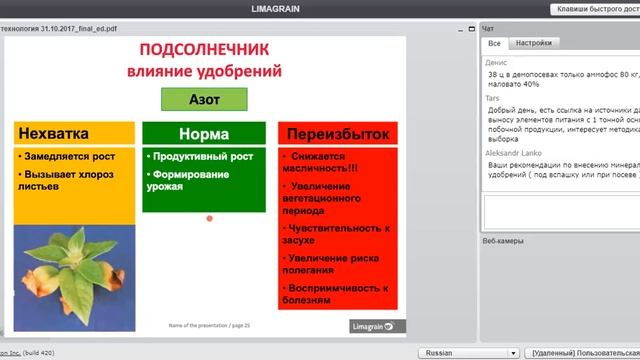Click 'Чувствительность к засухе' bullet

tap(336, 234)
